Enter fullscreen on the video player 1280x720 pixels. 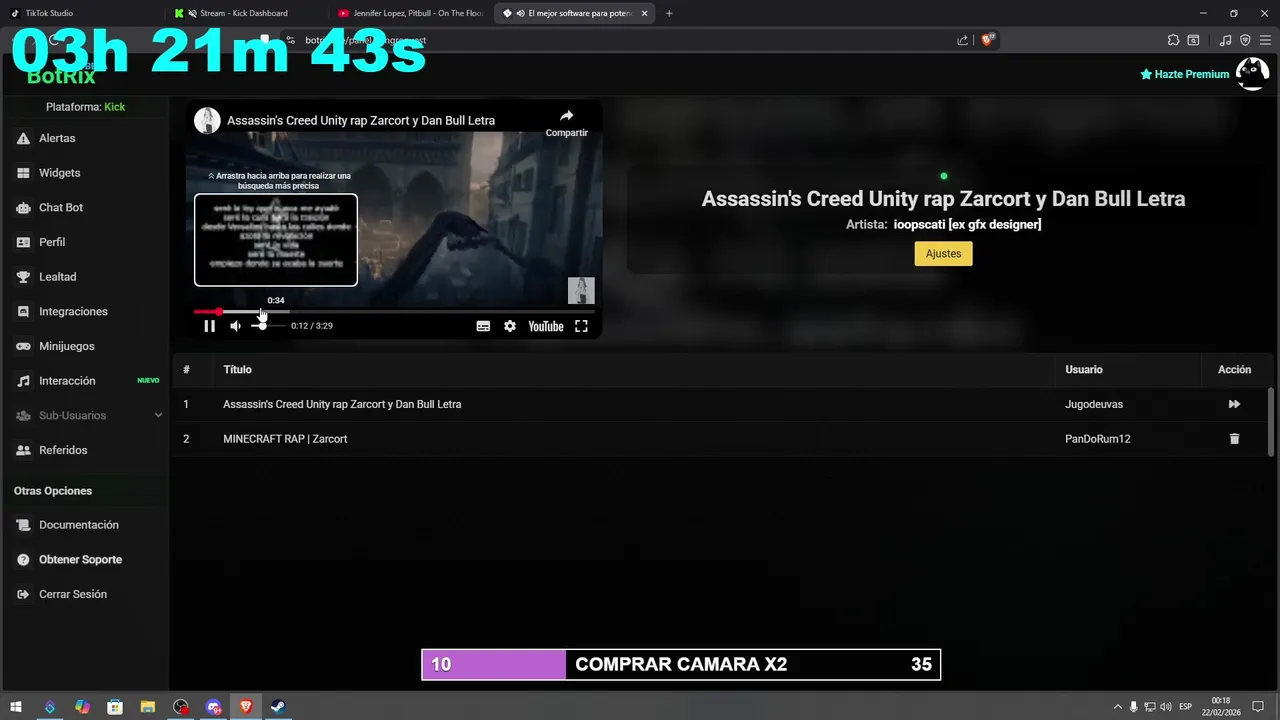[x=581, y=326]
